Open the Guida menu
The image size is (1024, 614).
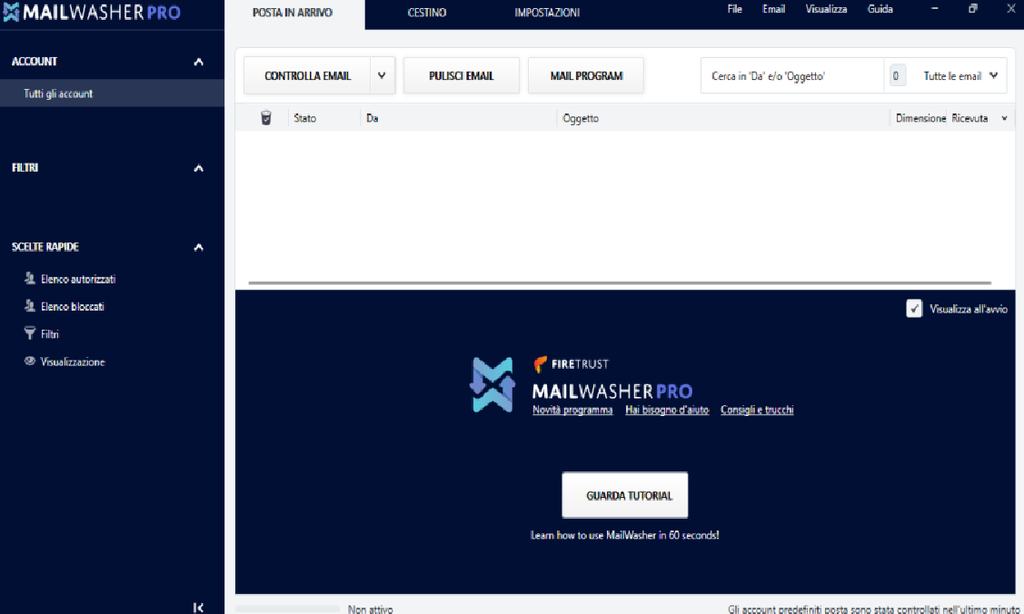point(880,9)
